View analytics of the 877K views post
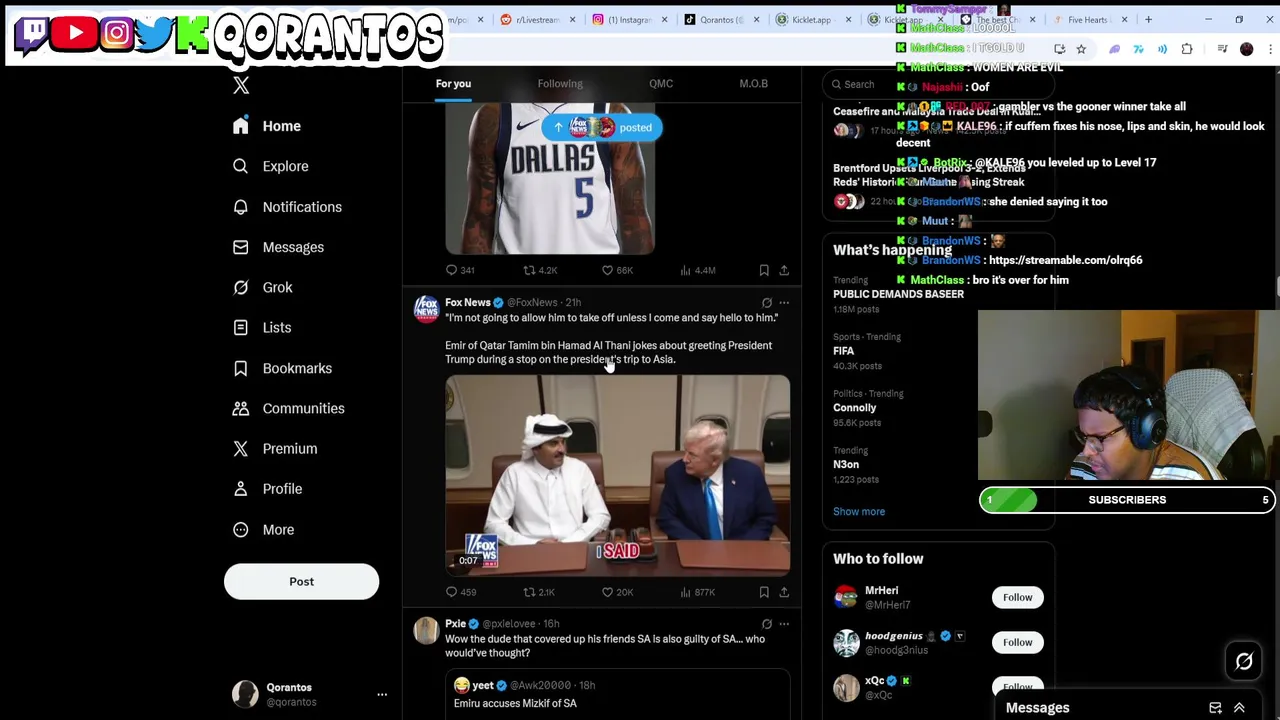Viewport: 1280px width, 720px height. pos(697,592)
